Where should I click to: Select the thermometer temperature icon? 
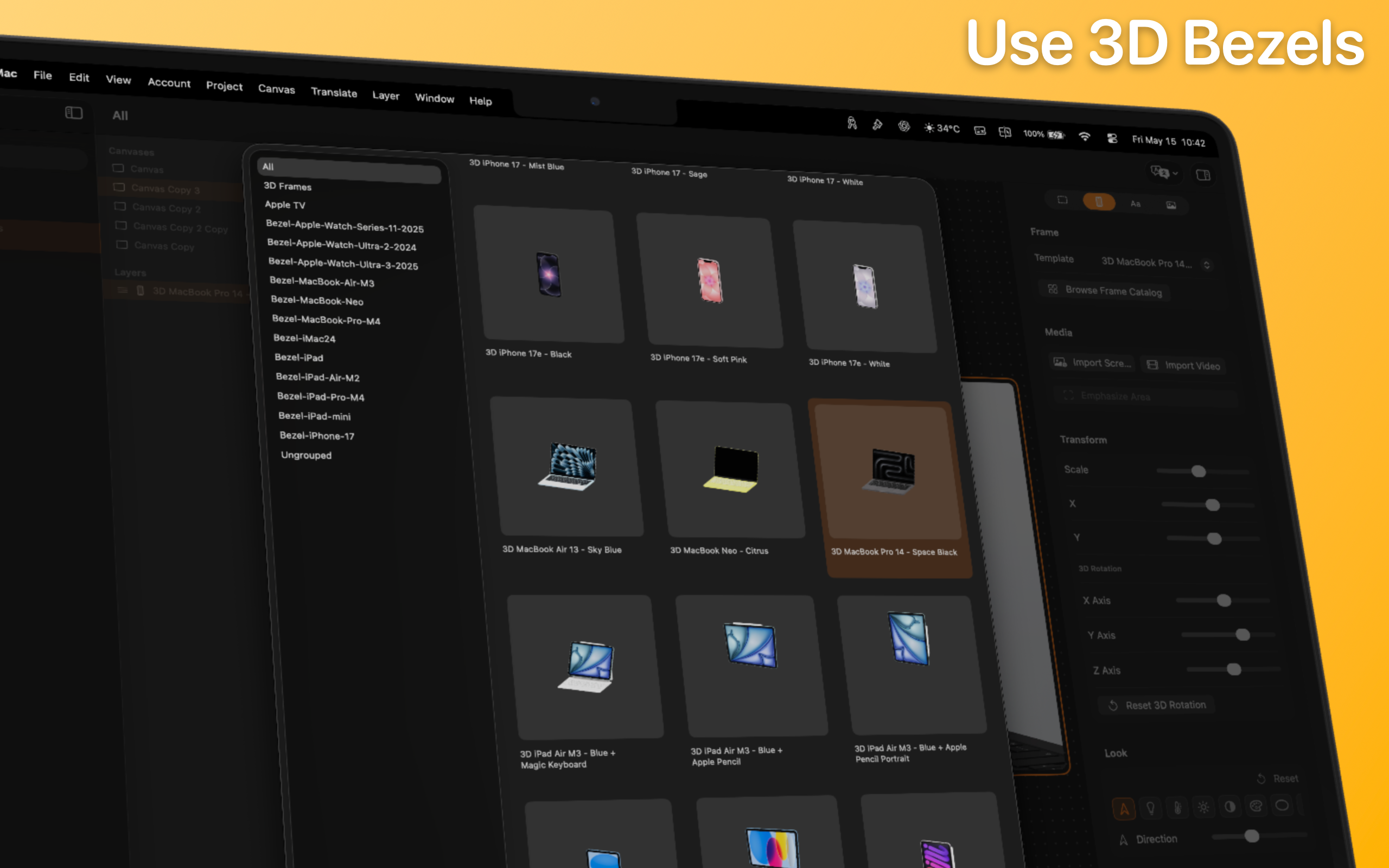point(1177,808)
